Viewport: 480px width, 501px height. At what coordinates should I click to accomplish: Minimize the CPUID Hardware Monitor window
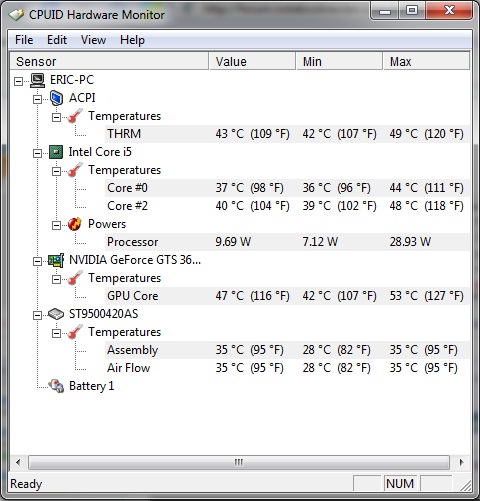(x=384, y=11)
